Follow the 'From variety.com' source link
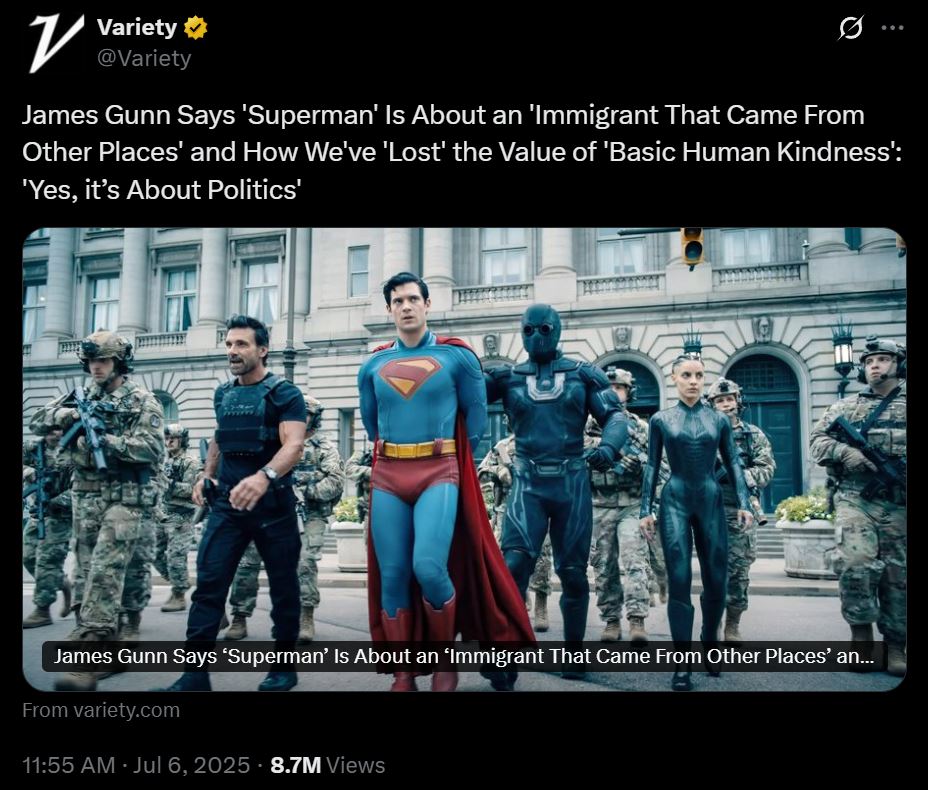Image resolution: width=928 pixels, height=790 pixels. pos(101,710)
